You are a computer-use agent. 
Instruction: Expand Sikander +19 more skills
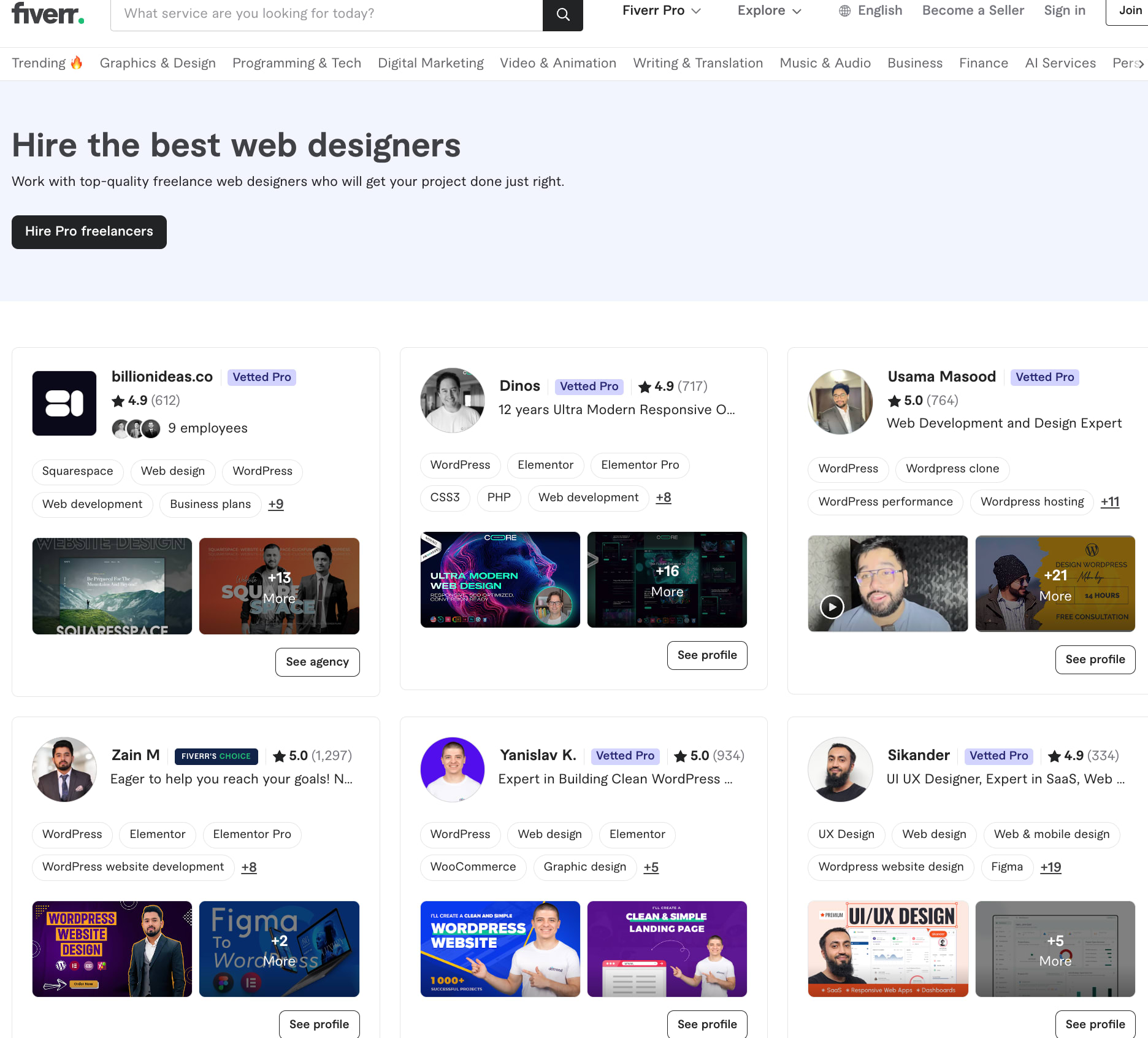tap(1050, 867)
